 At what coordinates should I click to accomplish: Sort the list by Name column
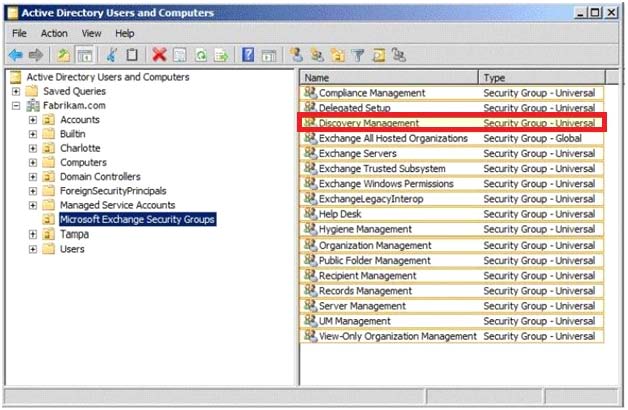(x=389, y=77)
